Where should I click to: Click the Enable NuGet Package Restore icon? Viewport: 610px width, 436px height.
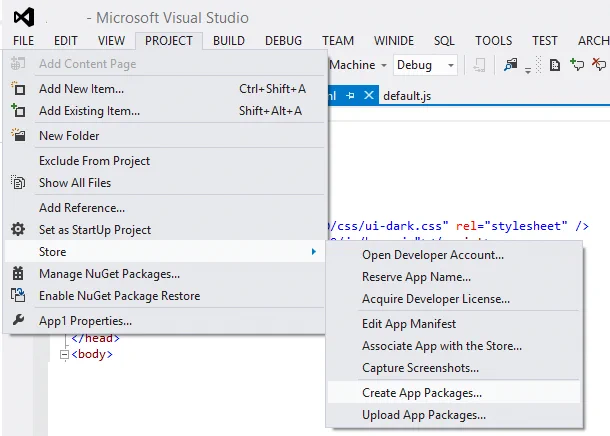tap(18, 296)
